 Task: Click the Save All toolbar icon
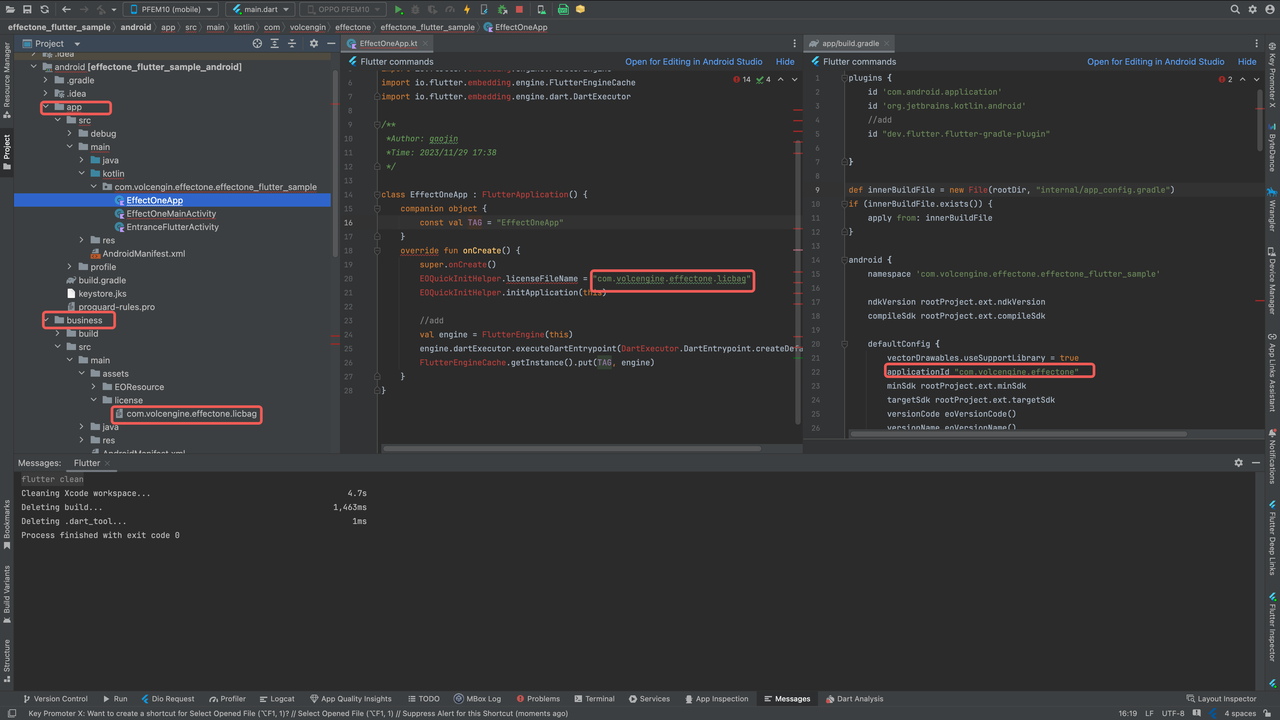click(29, 9)
